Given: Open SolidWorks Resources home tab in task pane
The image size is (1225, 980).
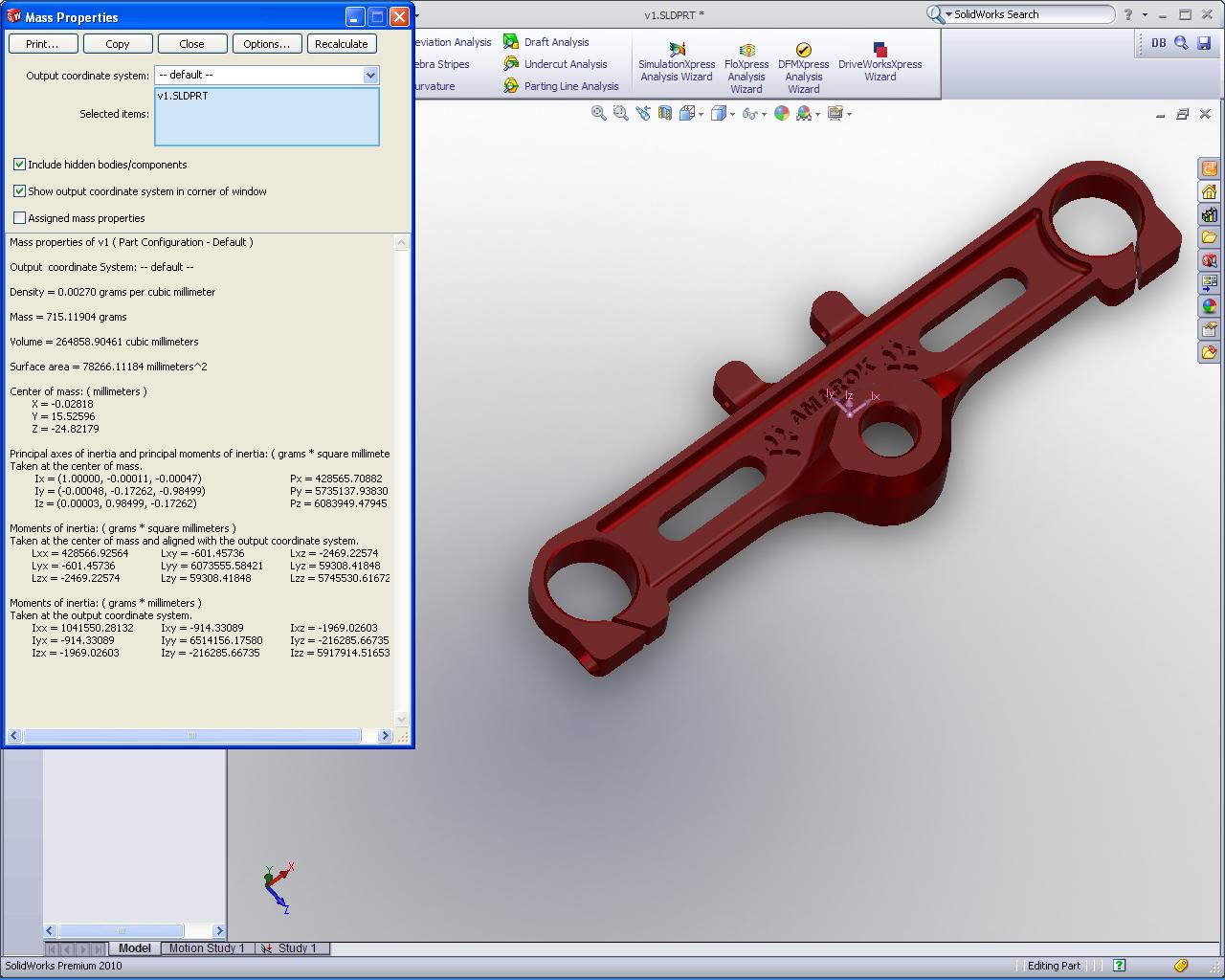Looking at the screenshot, I should [x=1210, y=191].
